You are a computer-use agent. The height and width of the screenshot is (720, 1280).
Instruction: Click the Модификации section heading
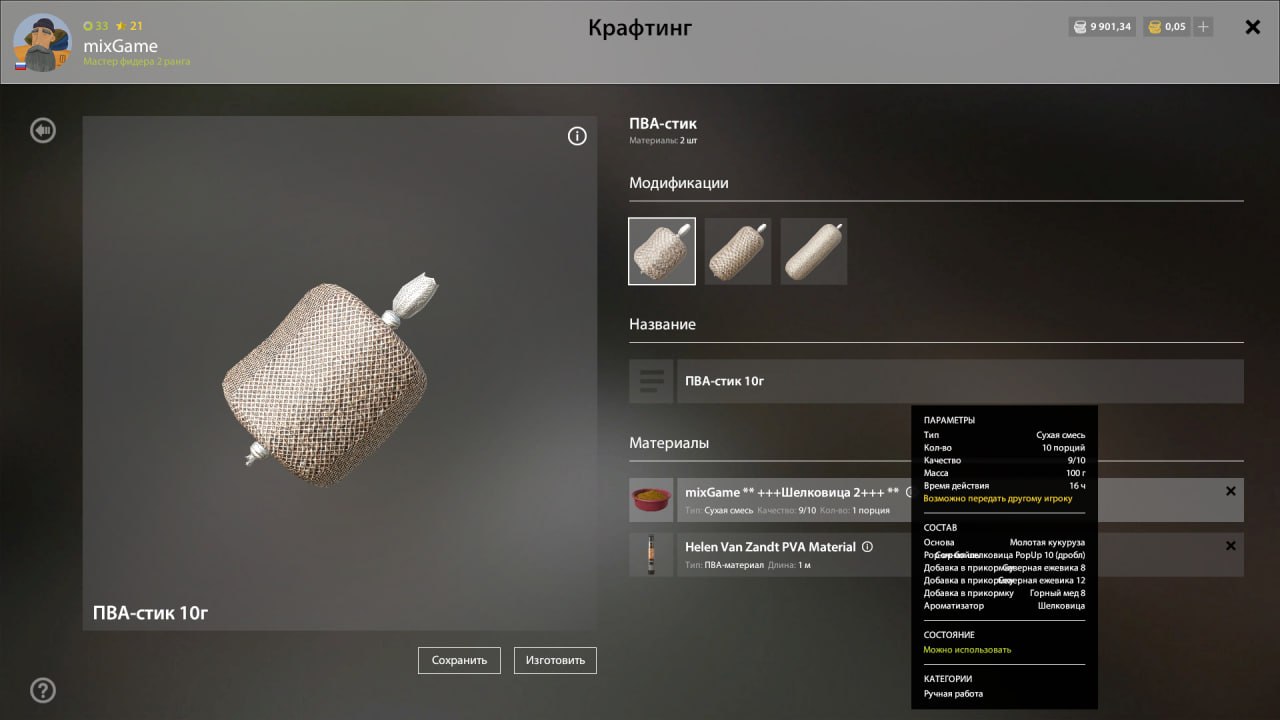679,183
